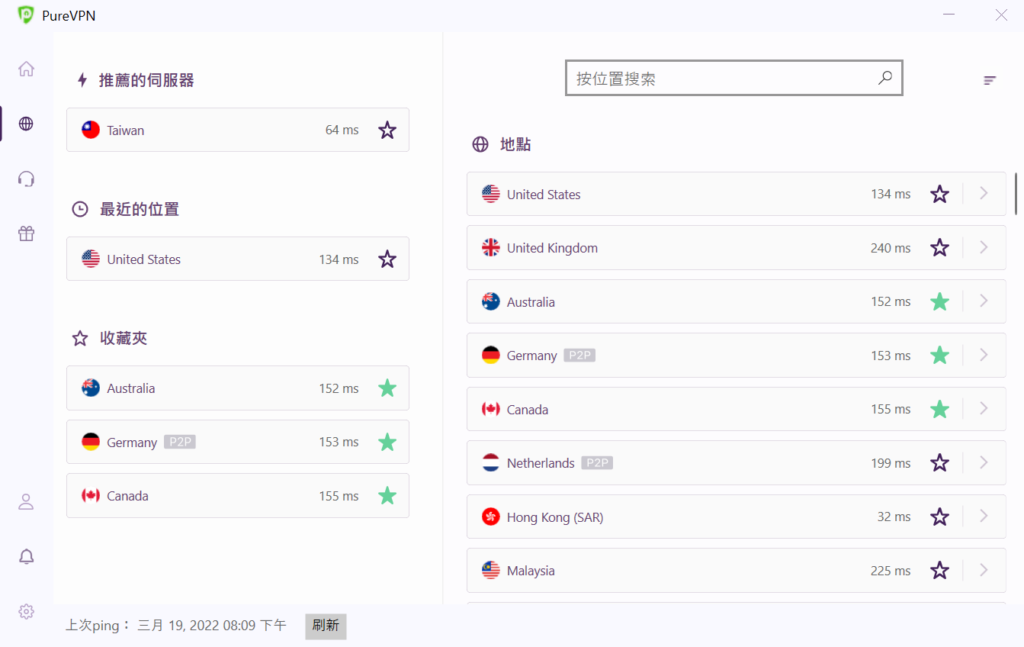
Task: Click the 推薦的伺服器 heading
Action: click(146, 80)
